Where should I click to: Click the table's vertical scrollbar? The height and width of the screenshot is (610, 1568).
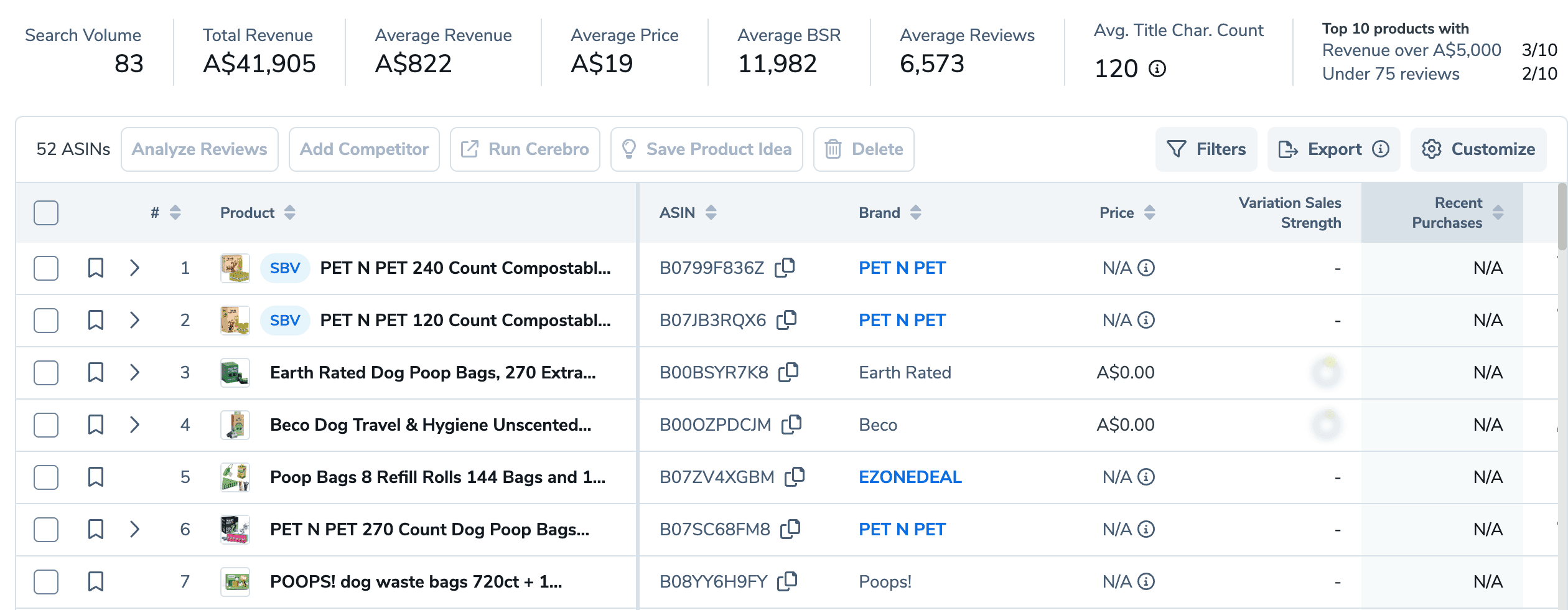1562,217
